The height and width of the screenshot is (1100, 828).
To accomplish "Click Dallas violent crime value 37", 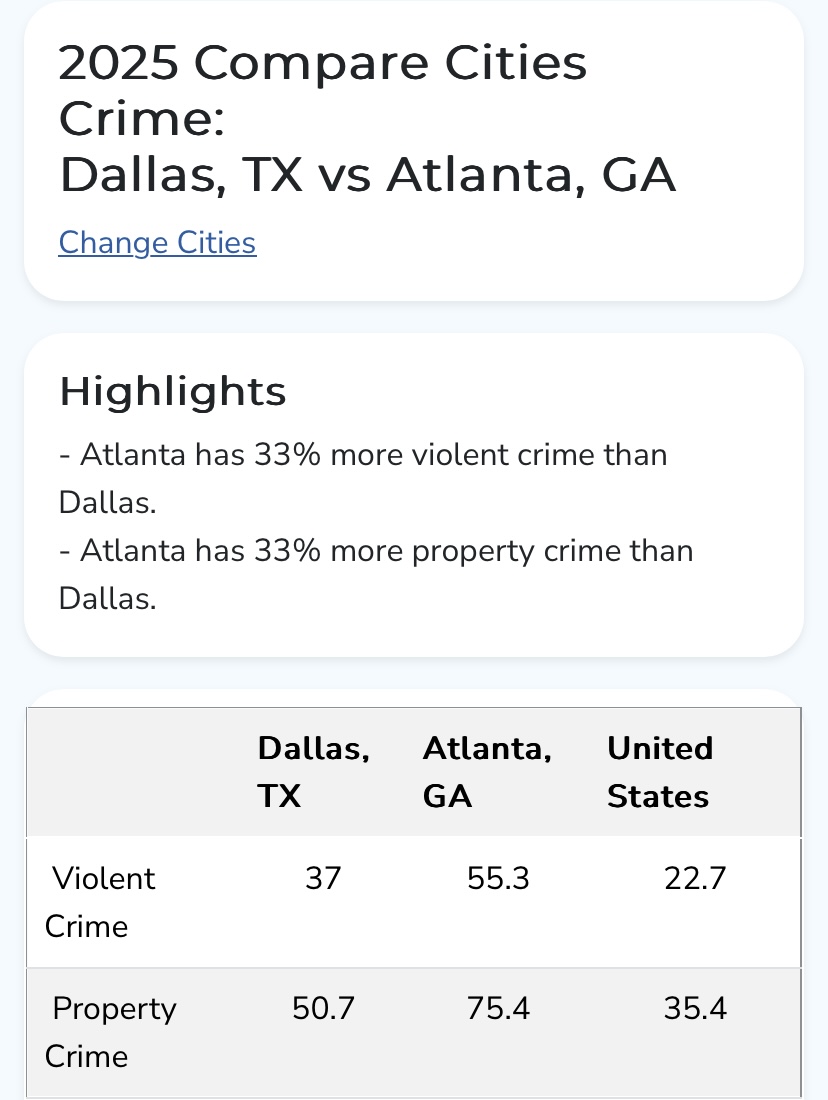I will tap(323, 878).
